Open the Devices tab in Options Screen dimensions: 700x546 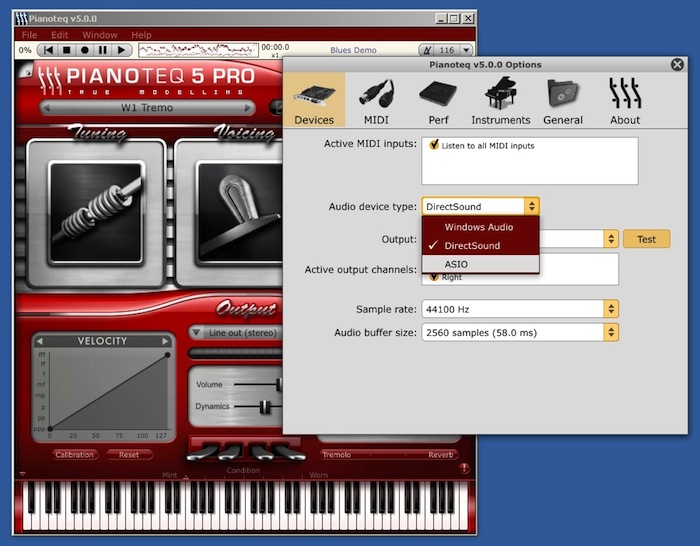pyautogui.click(x=314, y=100)
